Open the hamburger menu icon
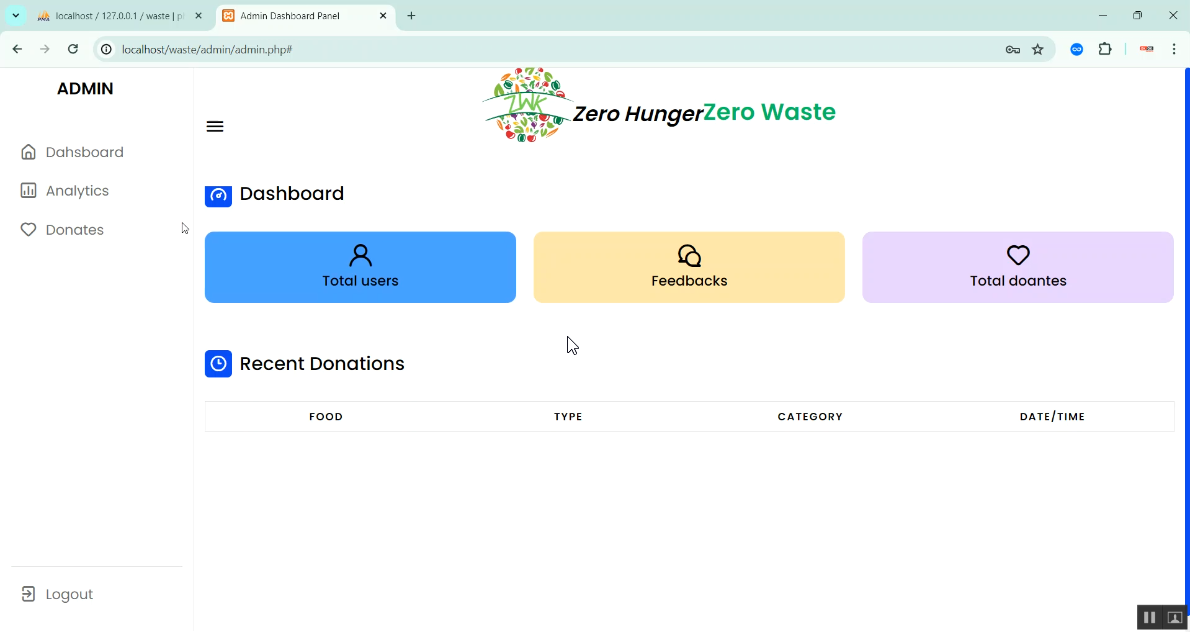 (215, 127)
